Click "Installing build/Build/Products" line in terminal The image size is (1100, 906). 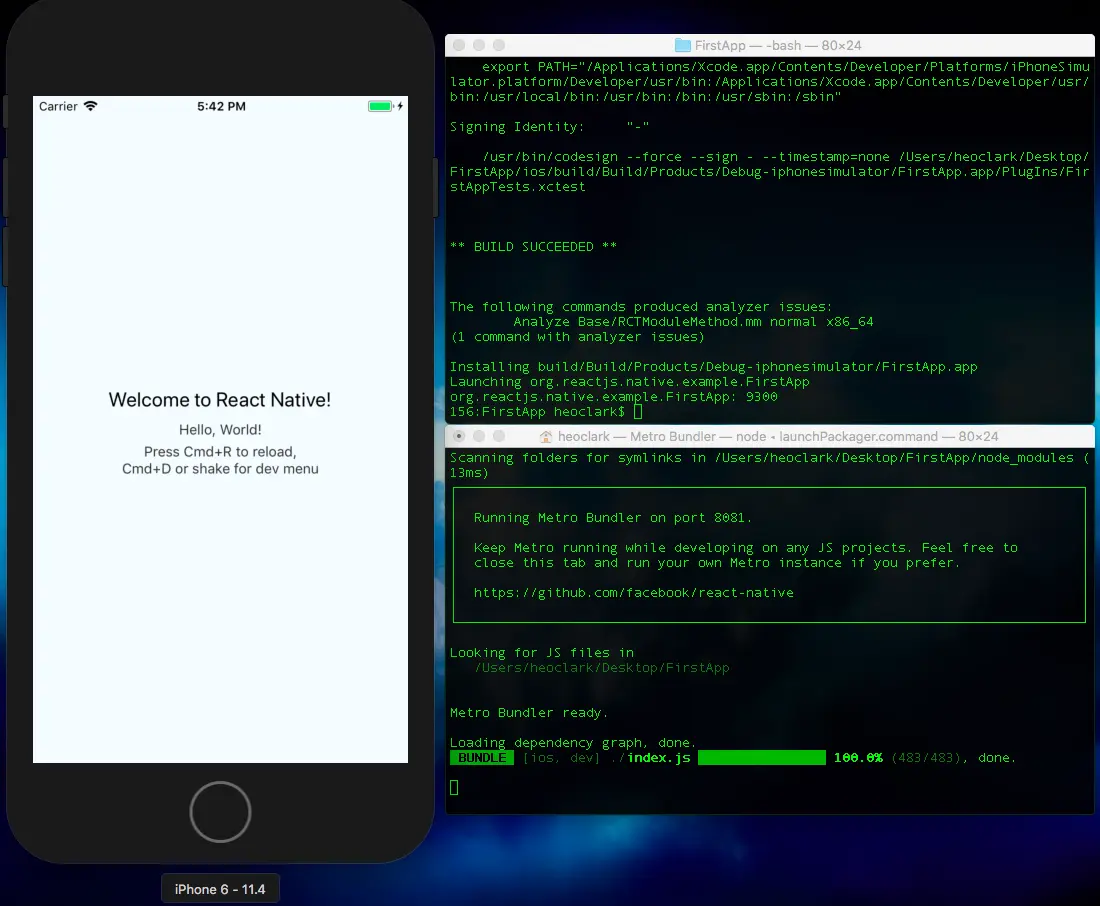(713, 366)
